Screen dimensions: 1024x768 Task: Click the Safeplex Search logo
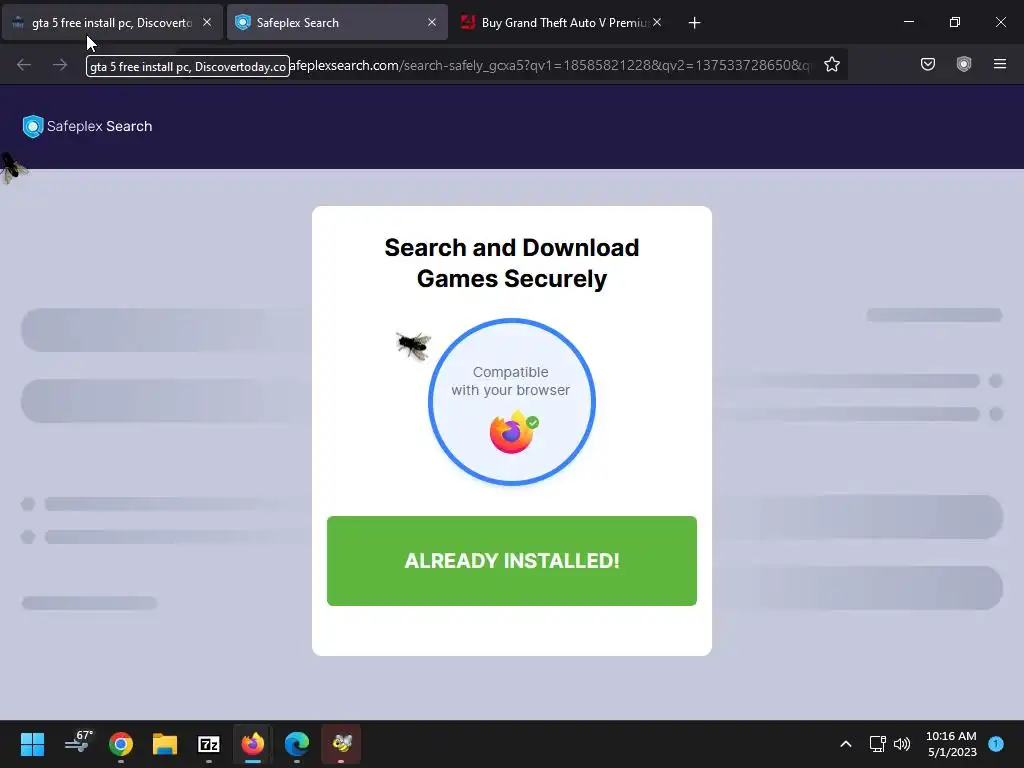(88, 126)
